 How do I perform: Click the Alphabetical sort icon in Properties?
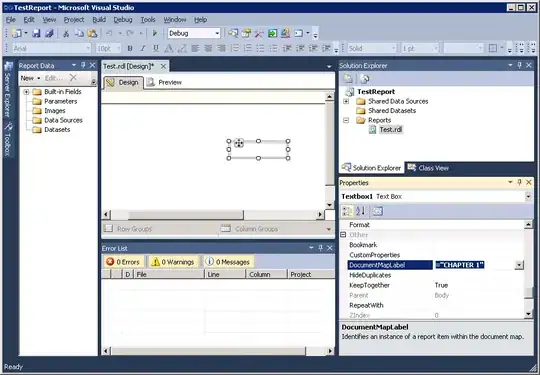(x=360, y=211)
